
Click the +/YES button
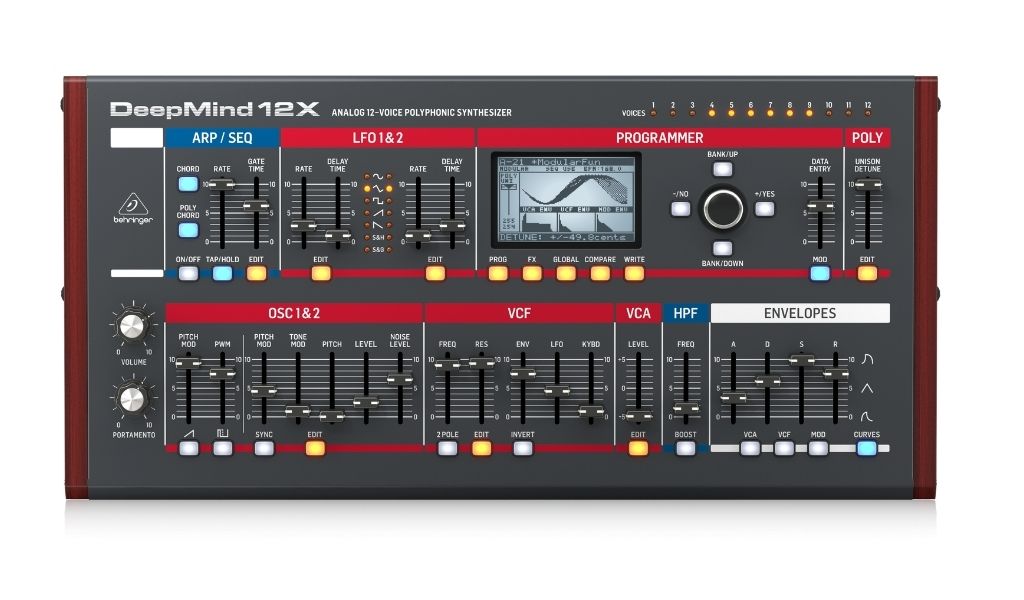tap(764, 209)
